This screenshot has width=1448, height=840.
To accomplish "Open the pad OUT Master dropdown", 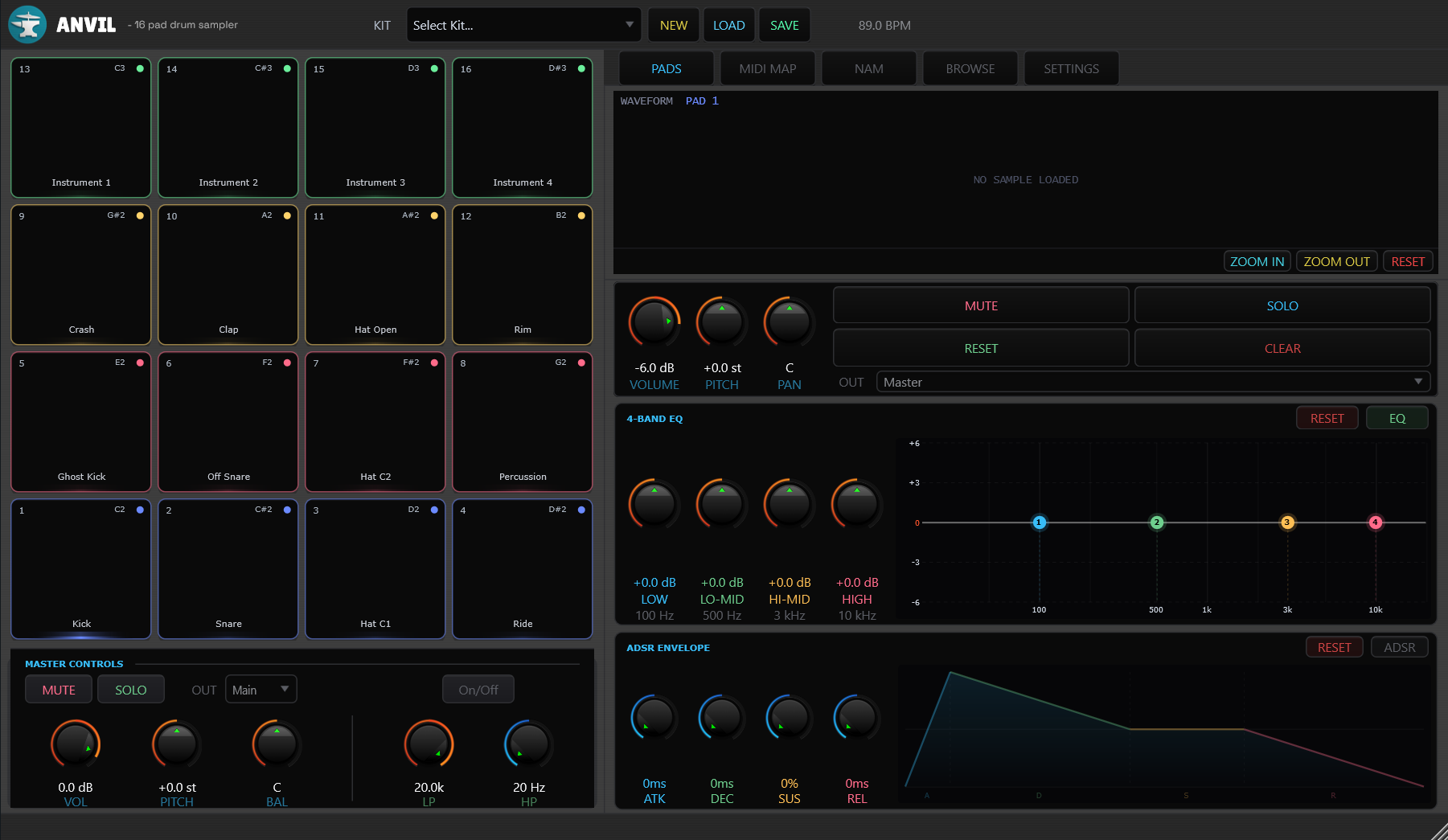I will coord(1153,382).
